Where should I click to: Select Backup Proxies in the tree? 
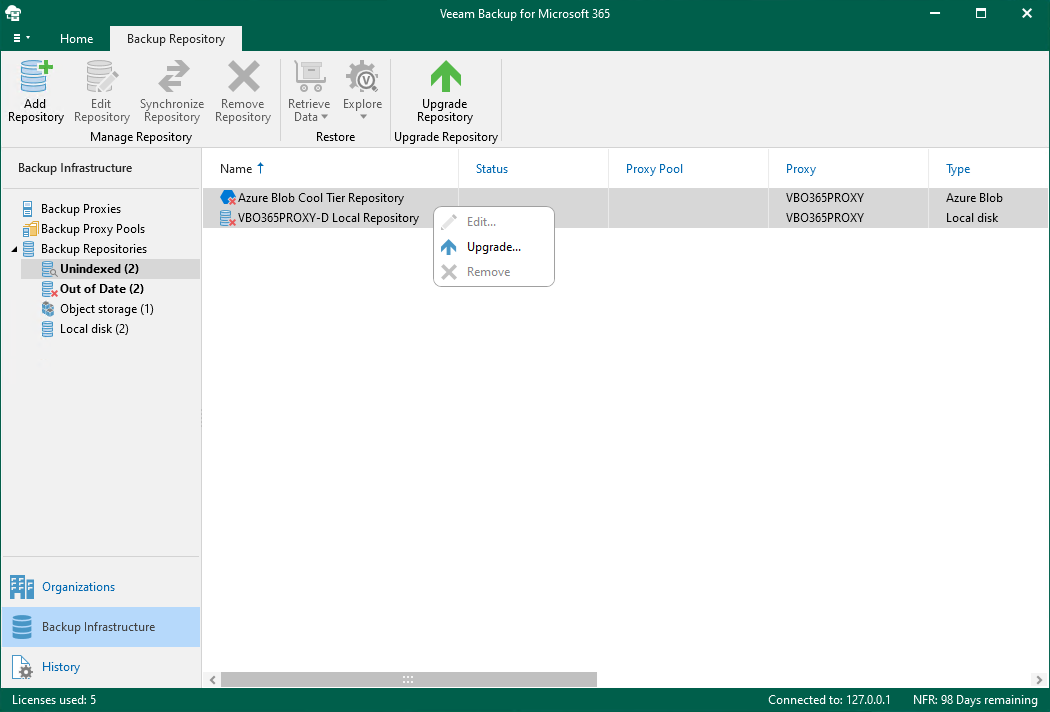pyautogui.click(x=80, y=209)
